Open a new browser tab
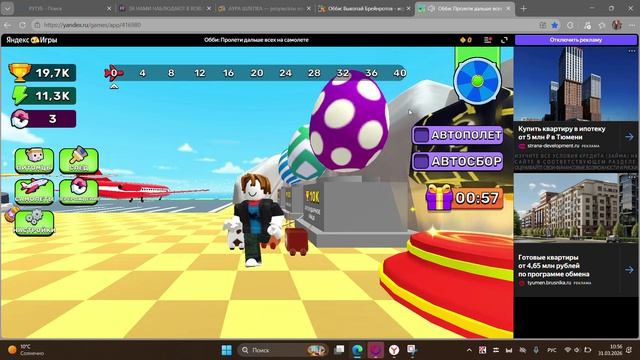 [x=524, y=8]
